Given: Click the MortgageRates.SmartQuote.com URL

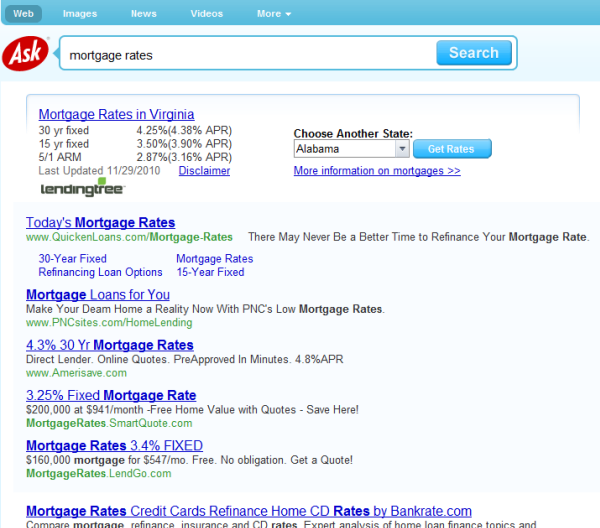Looking at the screenshot, I should (109, 423).
